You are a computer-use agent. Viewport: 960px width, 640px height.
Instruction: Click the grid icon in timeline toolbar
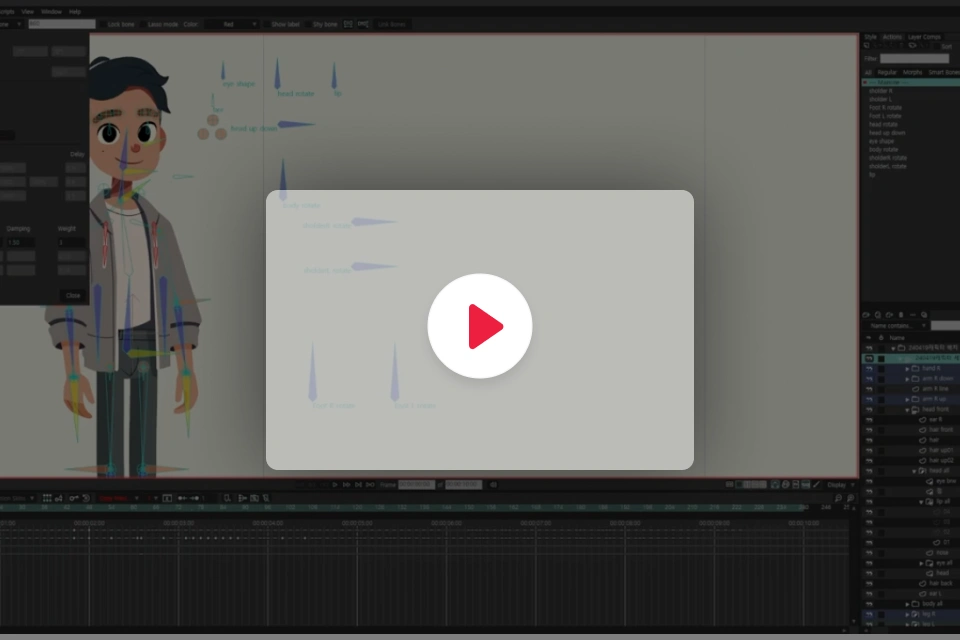(x=47, y=498)
